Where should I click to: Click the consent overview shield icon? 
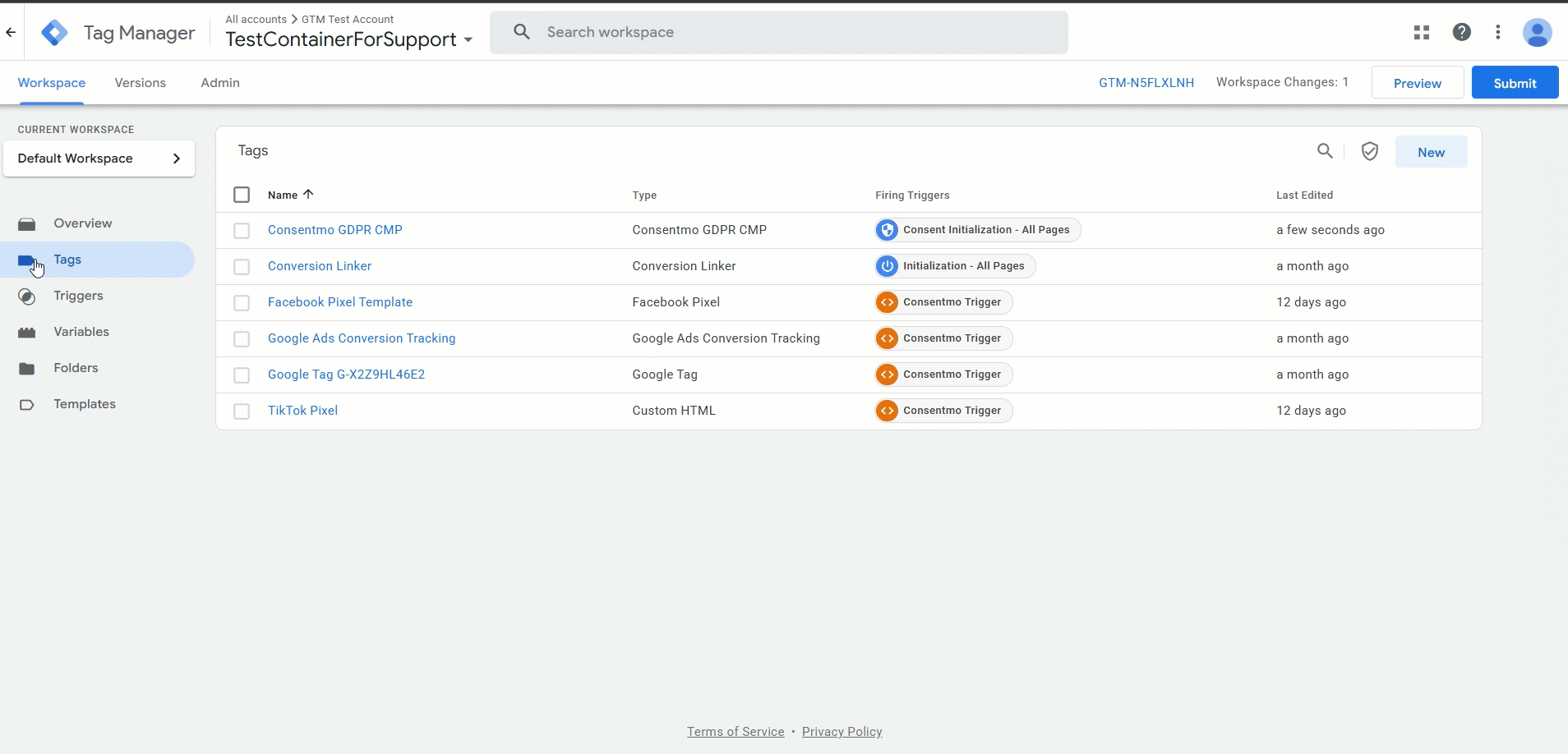[1369, 151]
